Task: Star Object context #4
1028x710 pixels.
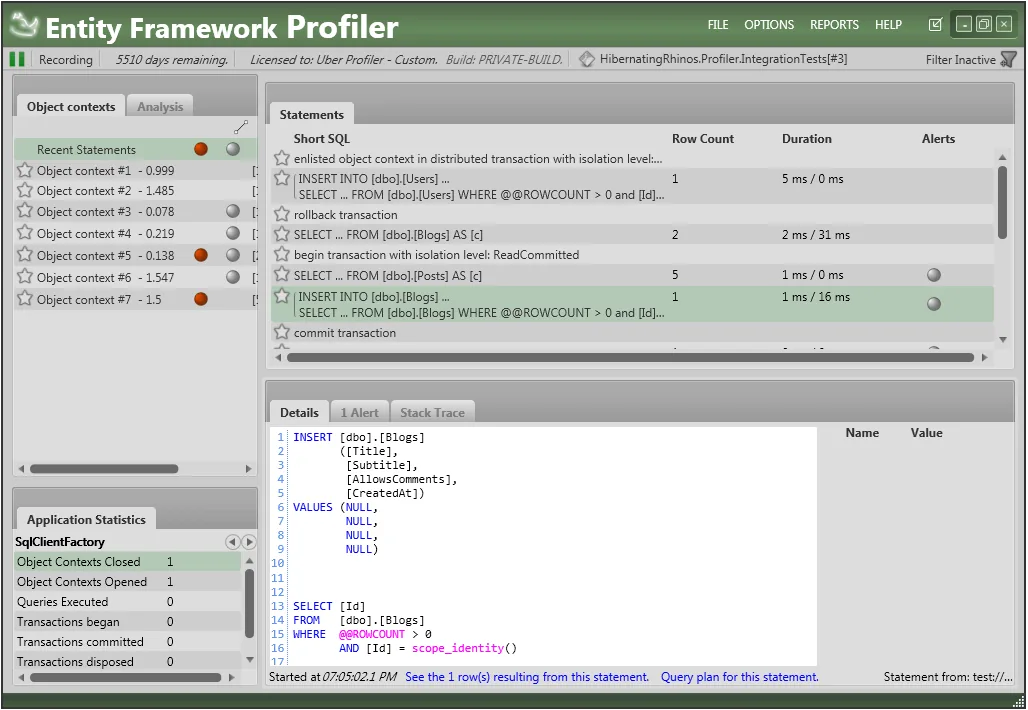Action: (x=25, y=233)
